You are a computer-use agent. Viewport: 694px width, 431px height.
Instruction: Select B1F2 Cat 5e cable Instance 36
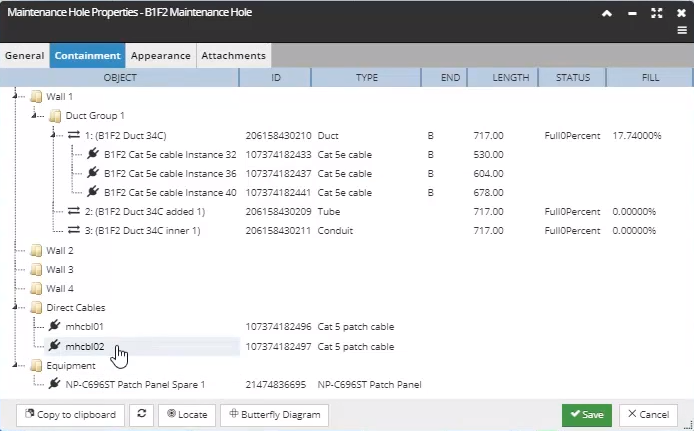point(170,173)
